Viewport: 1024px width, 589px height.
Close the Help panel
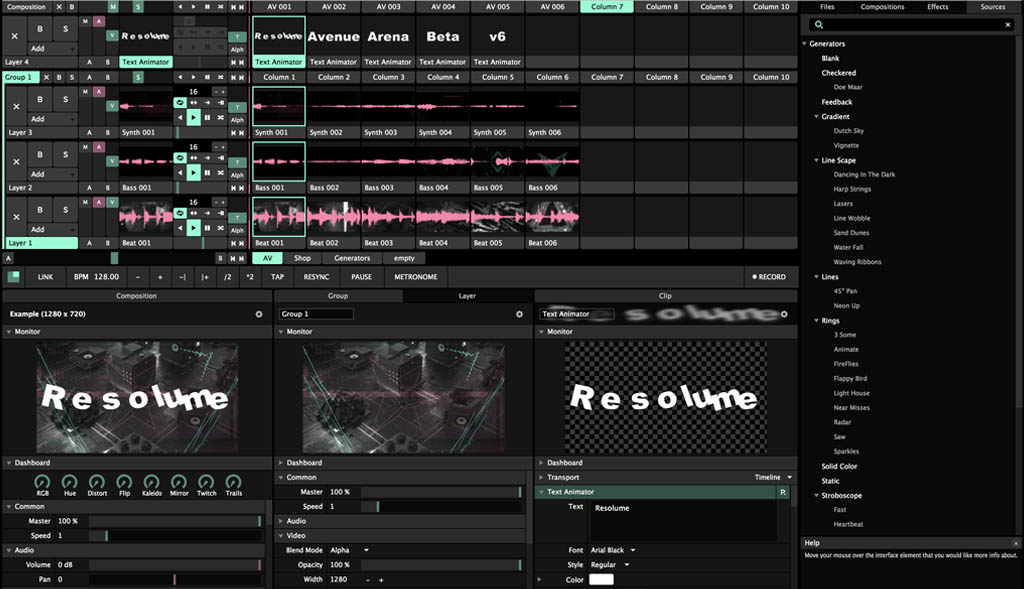tap(1016, 543)
